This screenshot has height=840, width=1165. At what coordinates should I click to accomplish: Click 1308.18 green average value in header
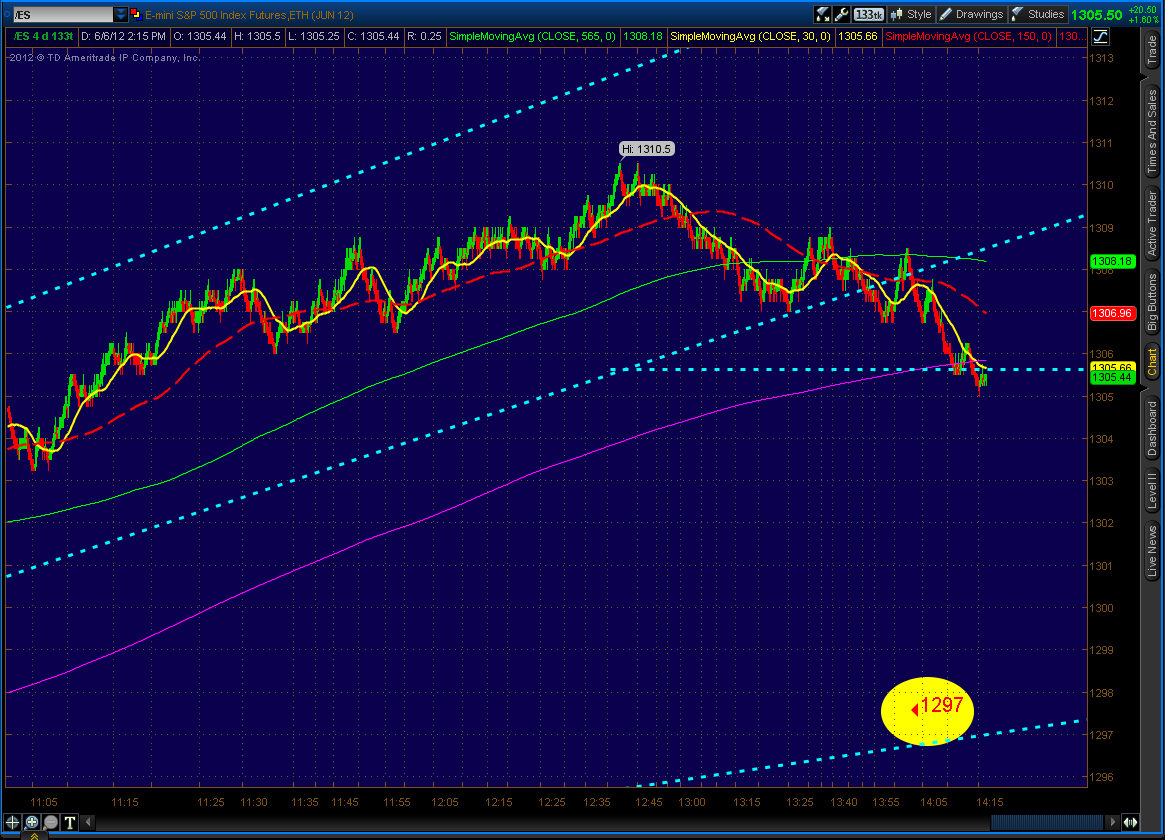pos(643,36)
